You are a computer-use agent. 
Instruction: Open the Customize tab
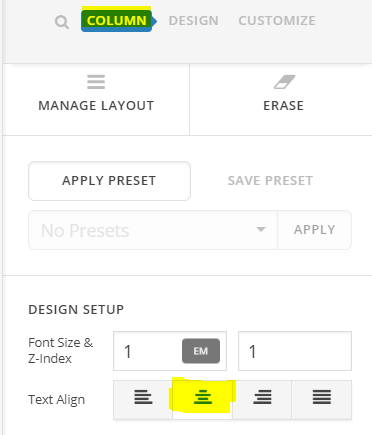point(277,21)
